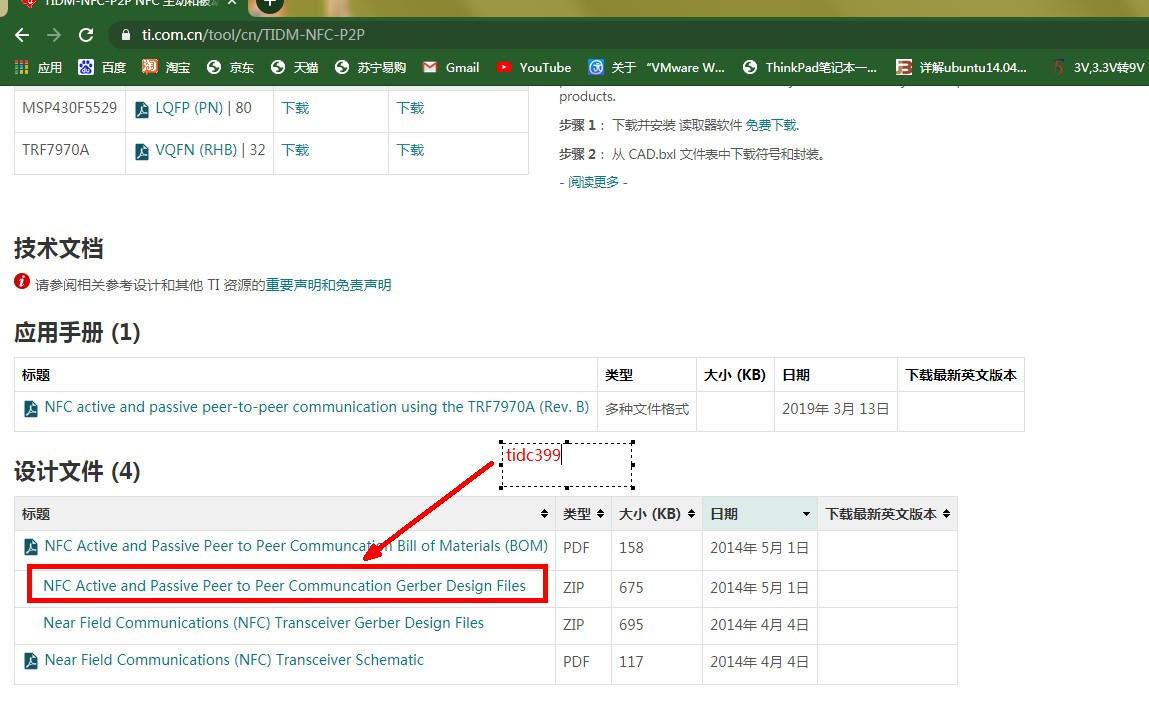Sort design files by 日期 column
This screenshot has height=706, width=1149.
(x=760, y=514)
